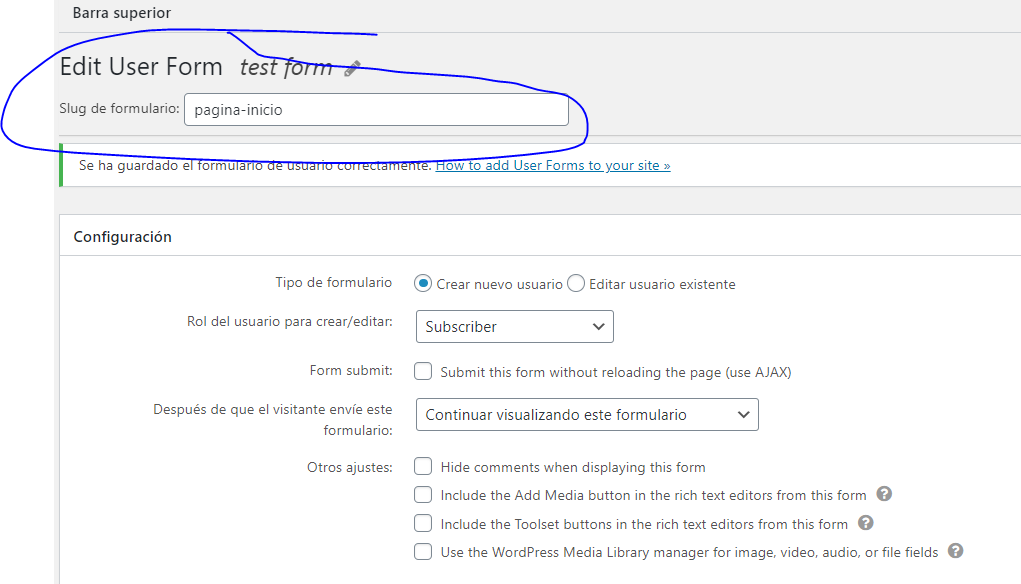Enable Submit this form without reloading (AJAX)

[x=423, y=371]
